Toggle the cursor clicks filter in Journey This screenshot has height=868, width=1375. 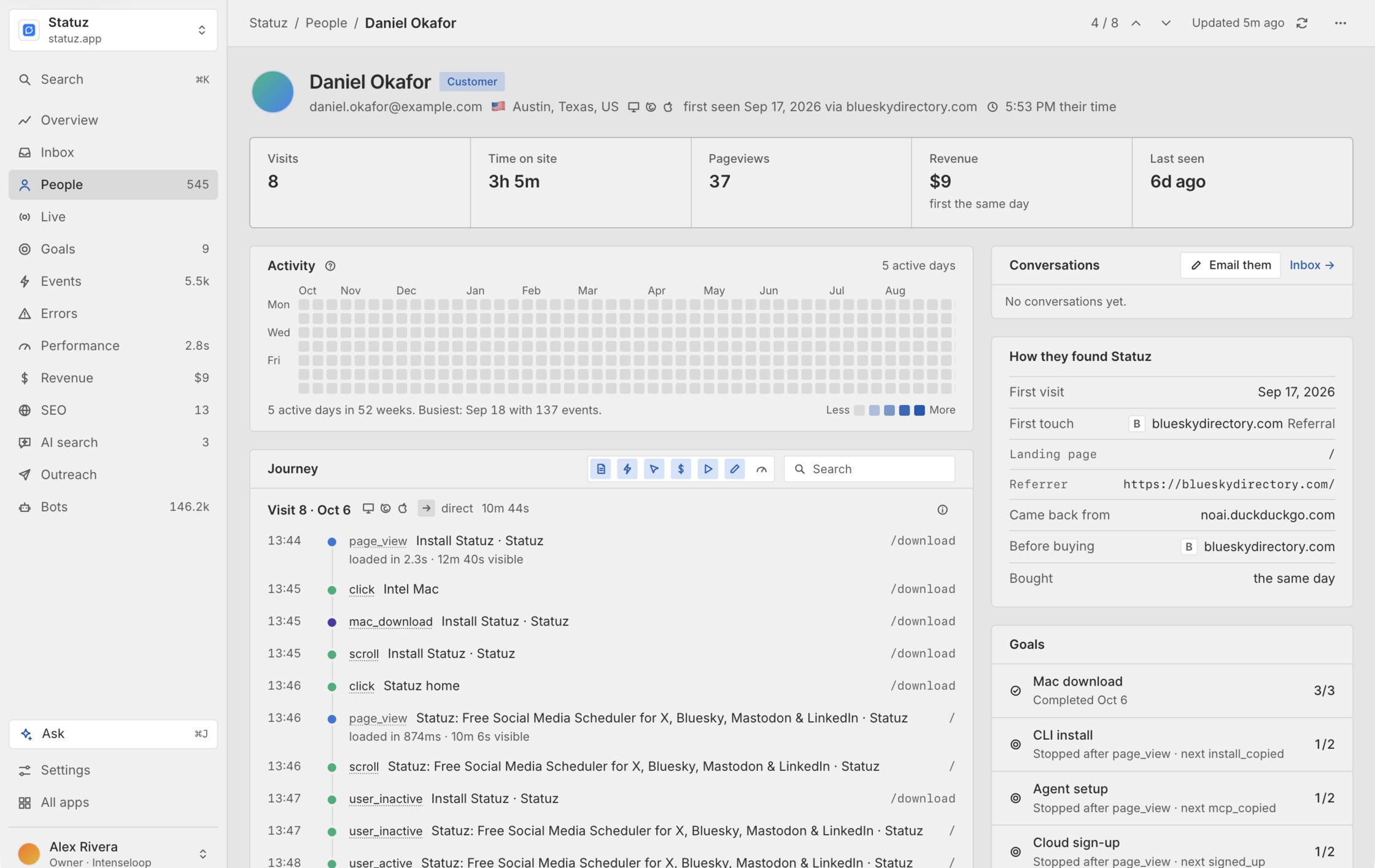pyautogui.click(x=654, y=469)
